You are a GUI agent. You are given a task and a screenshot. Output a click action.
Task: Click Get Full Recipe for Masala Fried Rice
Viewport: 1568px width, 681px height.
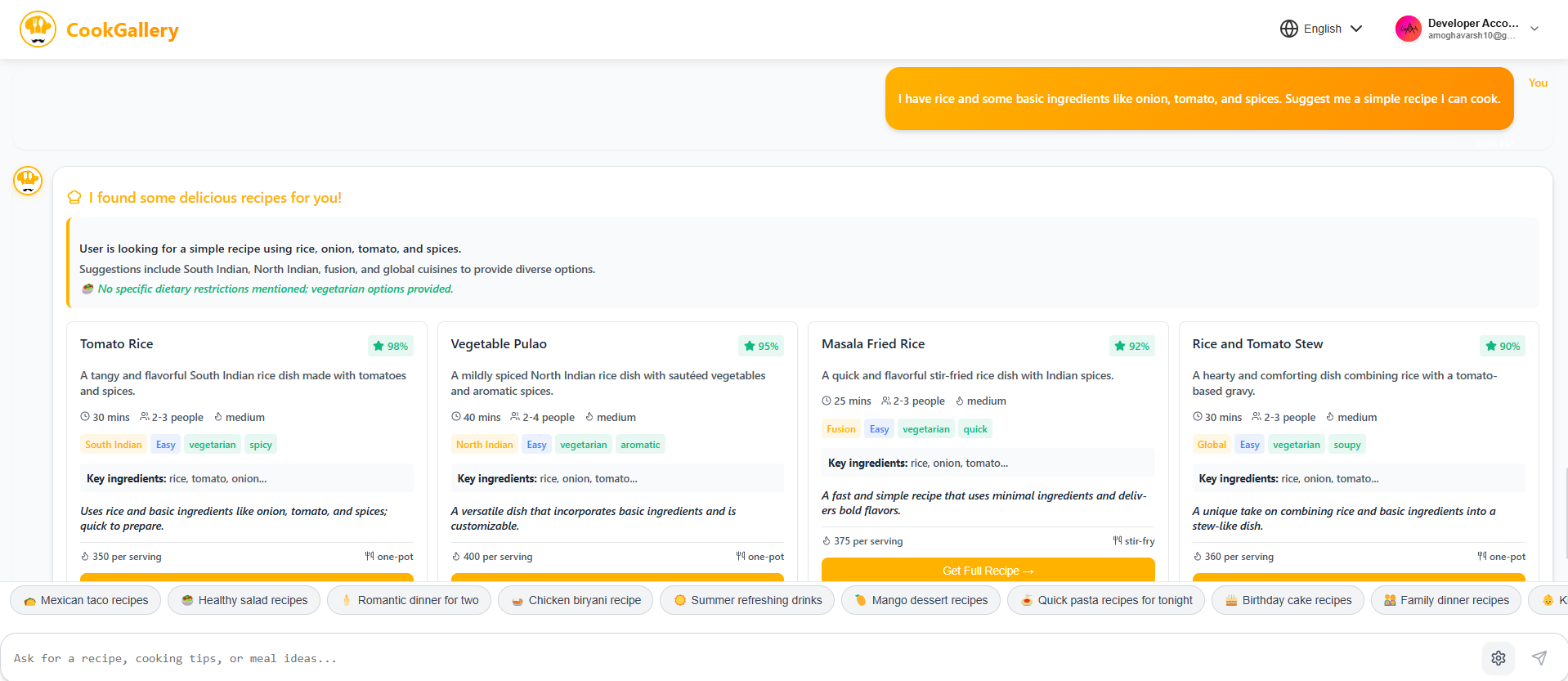(x=988, y=570)
